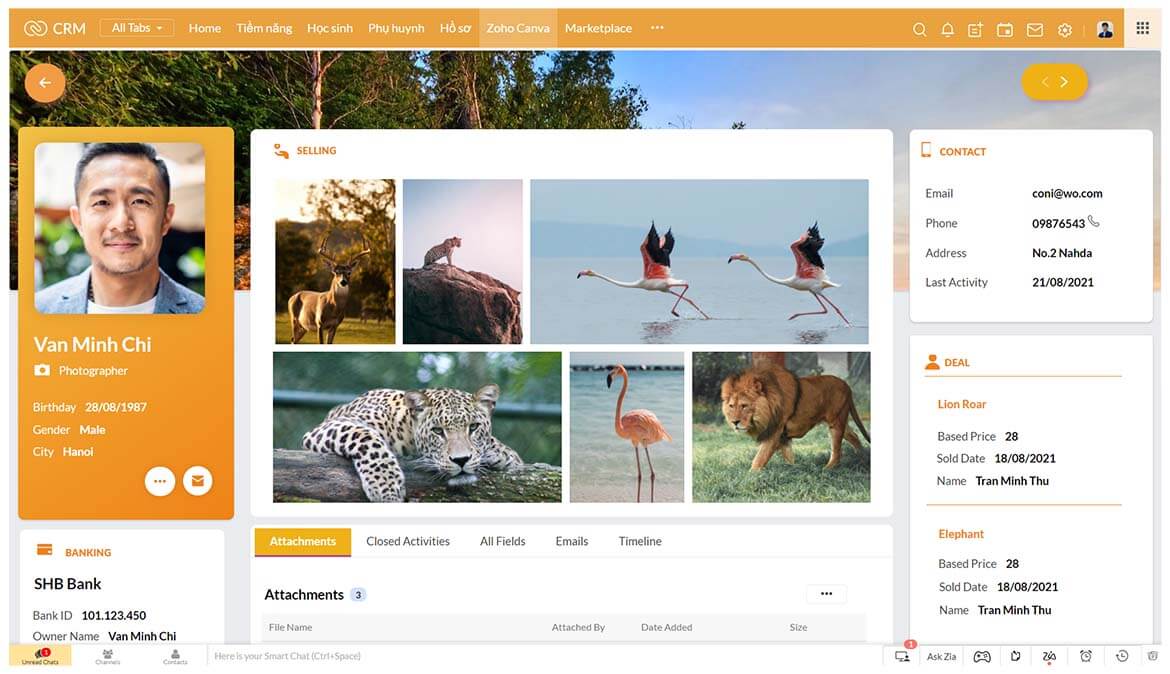The width and height of the screenshot is (1170, 674).
Task: Click the phone call icon beside 09876543
Action: [1093, 221]
